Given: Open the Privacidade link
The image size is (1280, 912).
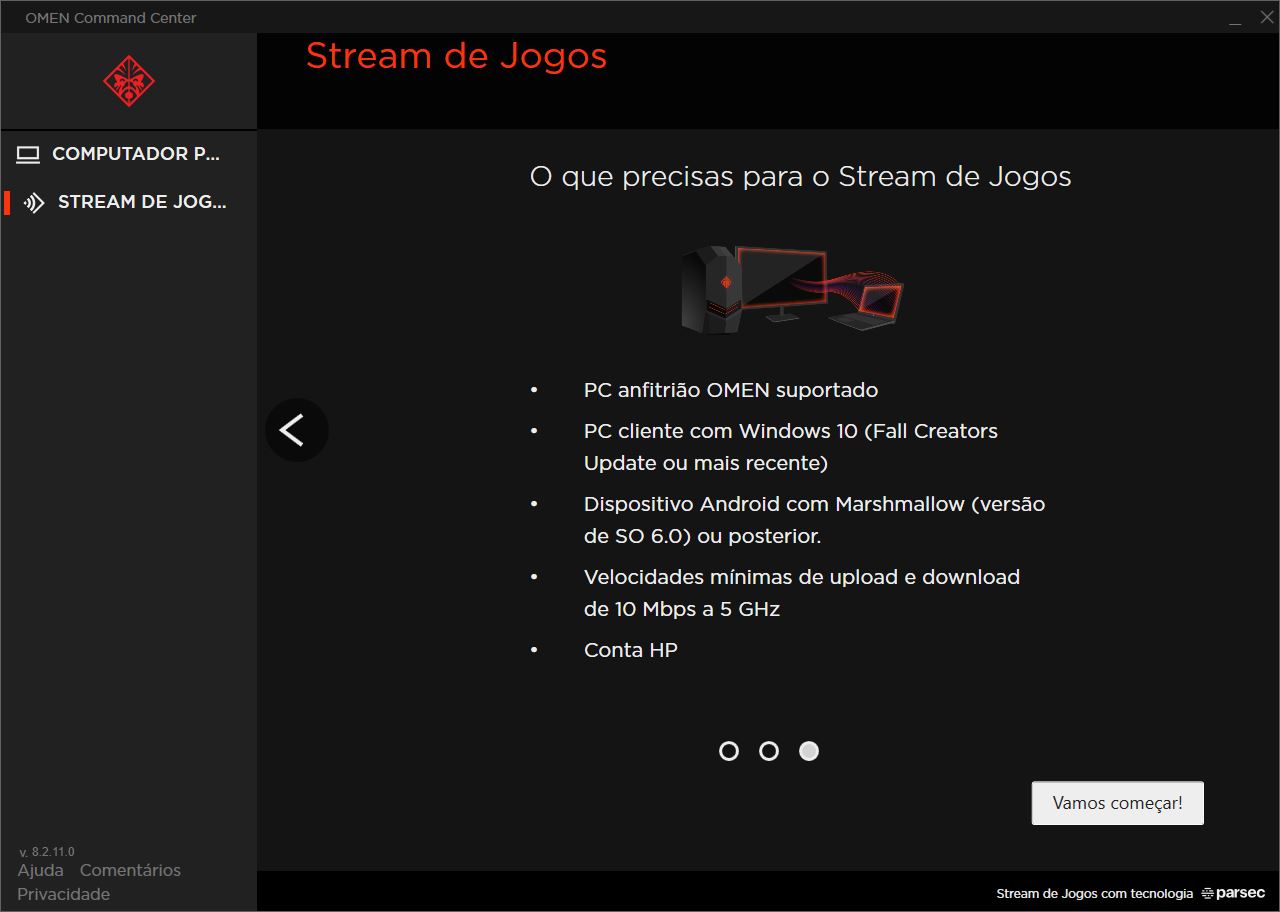Looking at the screenshot, I should [x=64, y=894].
